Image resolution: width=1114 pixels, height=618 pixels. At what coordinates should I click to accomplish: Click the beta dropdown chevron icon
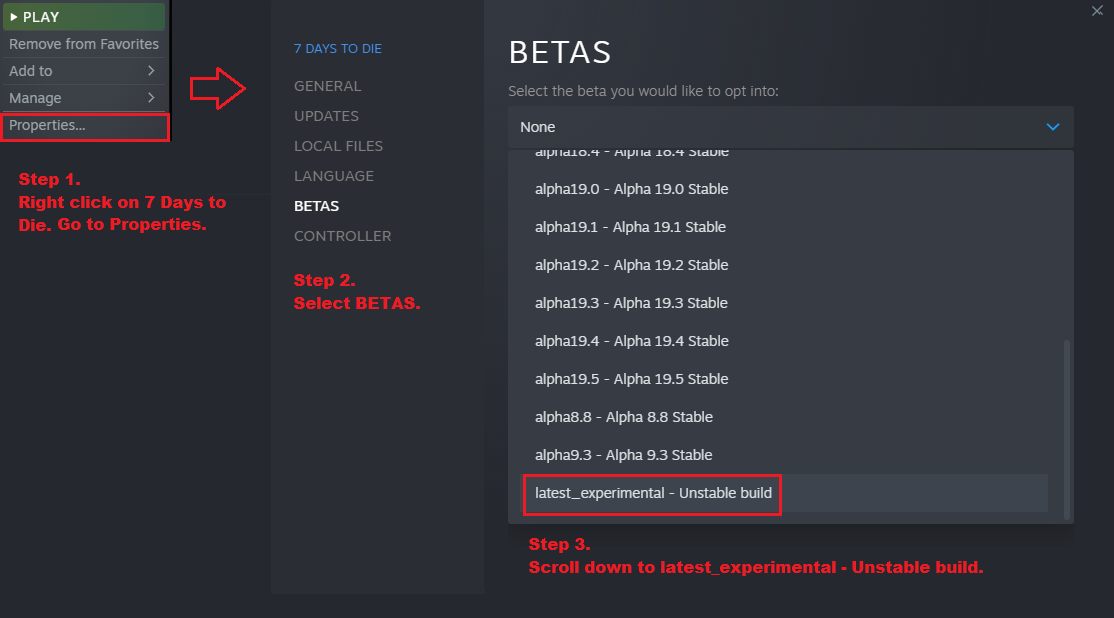point(1052,127)
